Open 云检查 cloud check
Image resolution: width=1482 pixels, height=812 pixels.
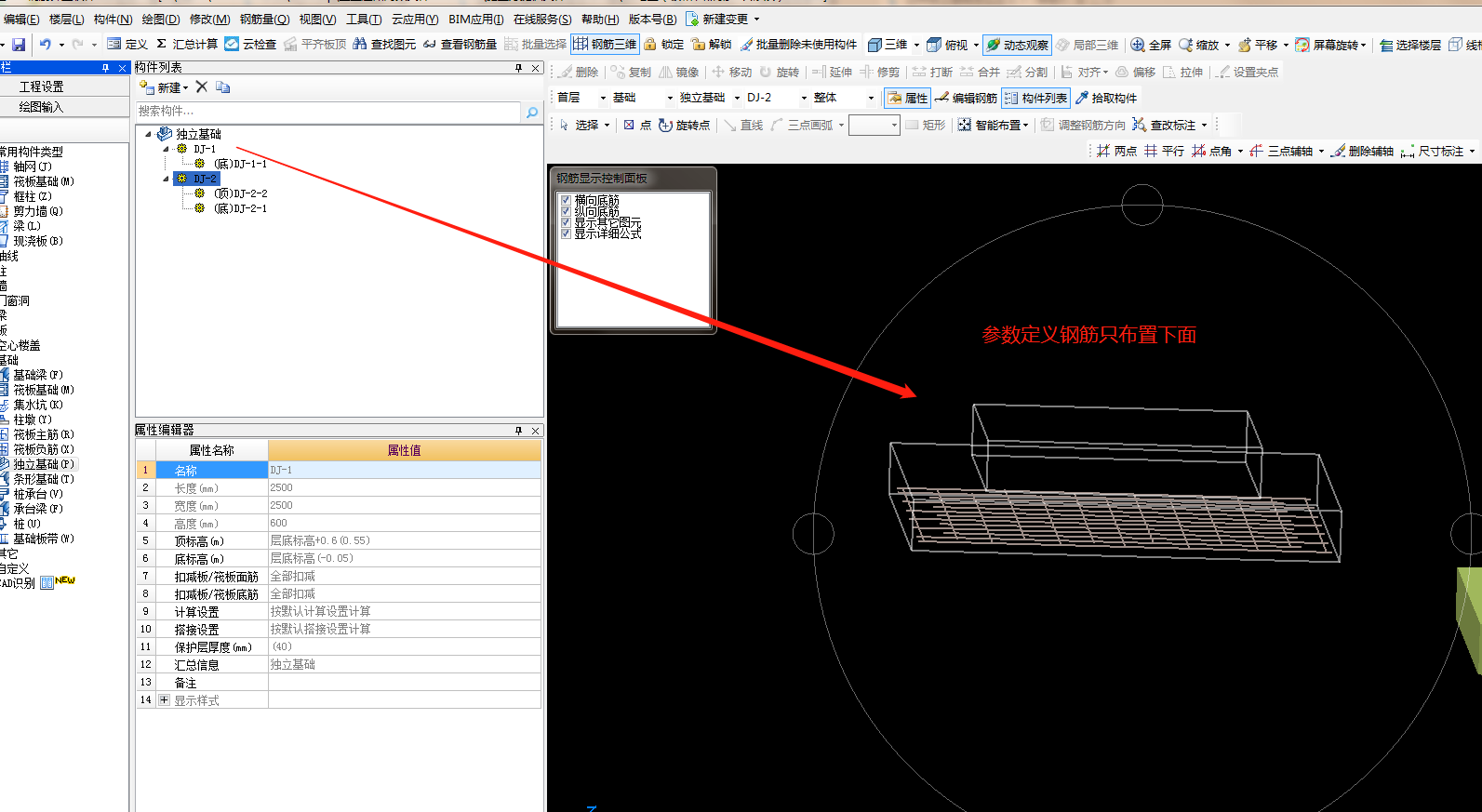250,44
